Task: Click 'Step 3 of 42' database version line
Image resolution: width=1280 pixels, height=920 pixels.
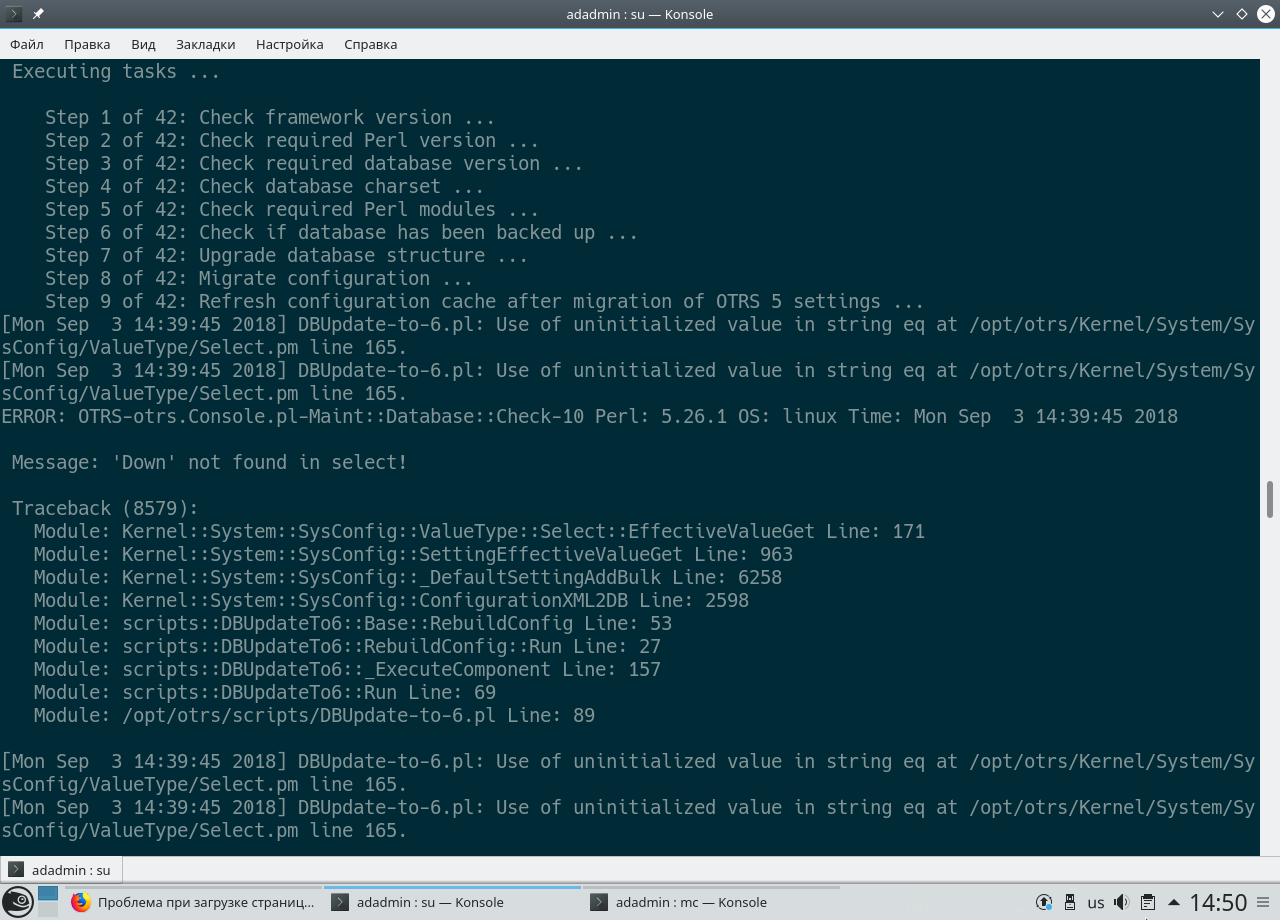Action: pyautogui.click(x=314, y=163)
